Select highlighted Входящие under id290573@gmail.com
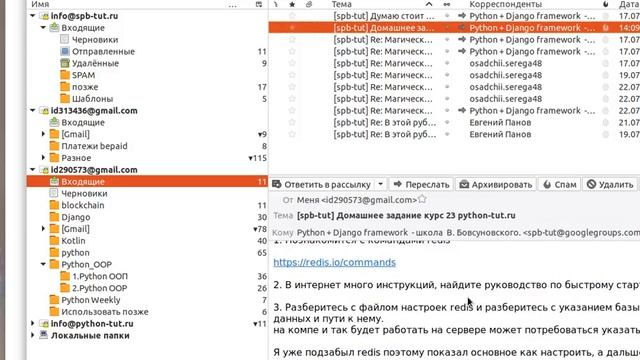This screenshot has width=640, height=360. (x=147, y=182)
